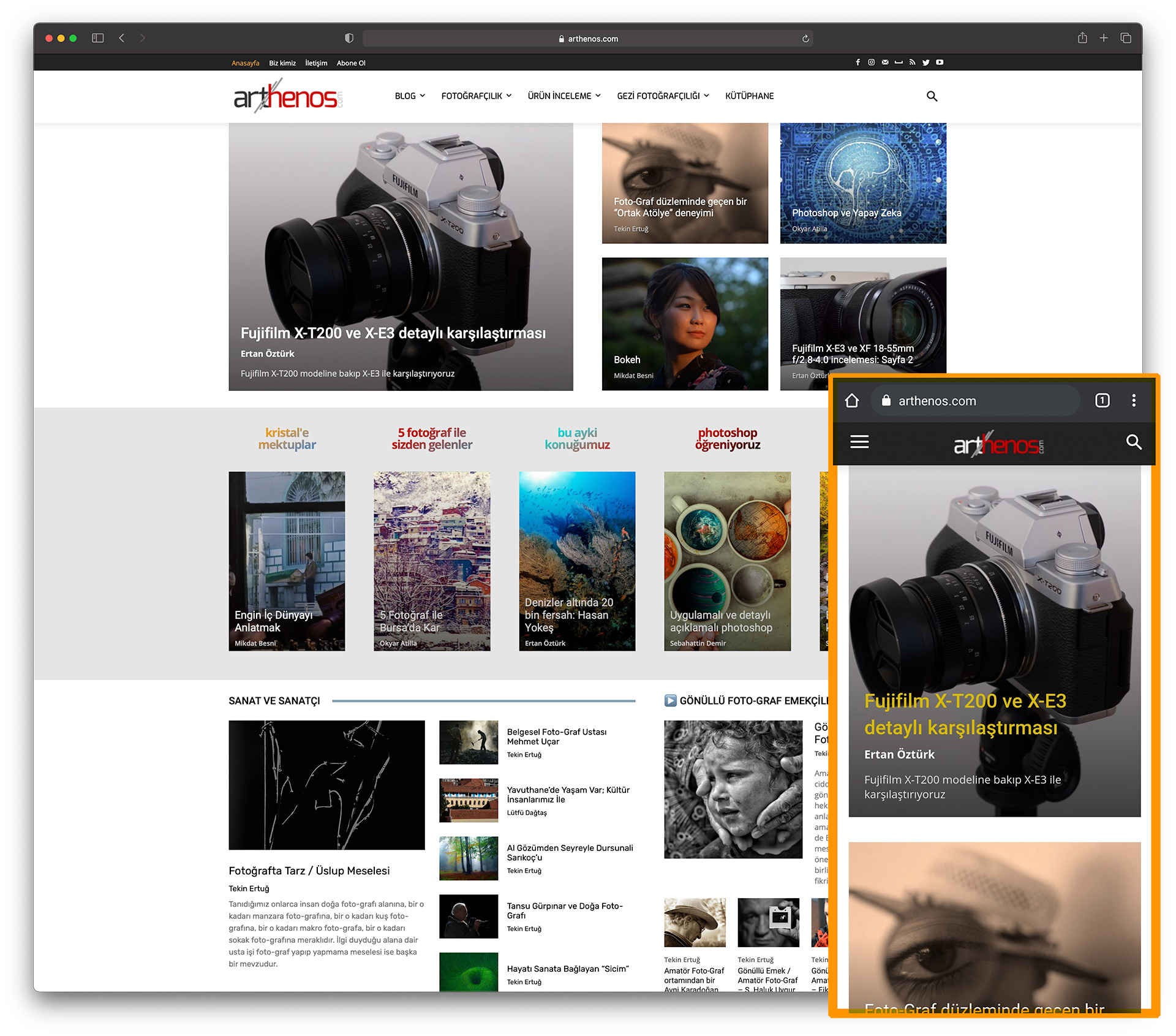
Task: Select Abone Ol in the top bar
Action: 351,63
